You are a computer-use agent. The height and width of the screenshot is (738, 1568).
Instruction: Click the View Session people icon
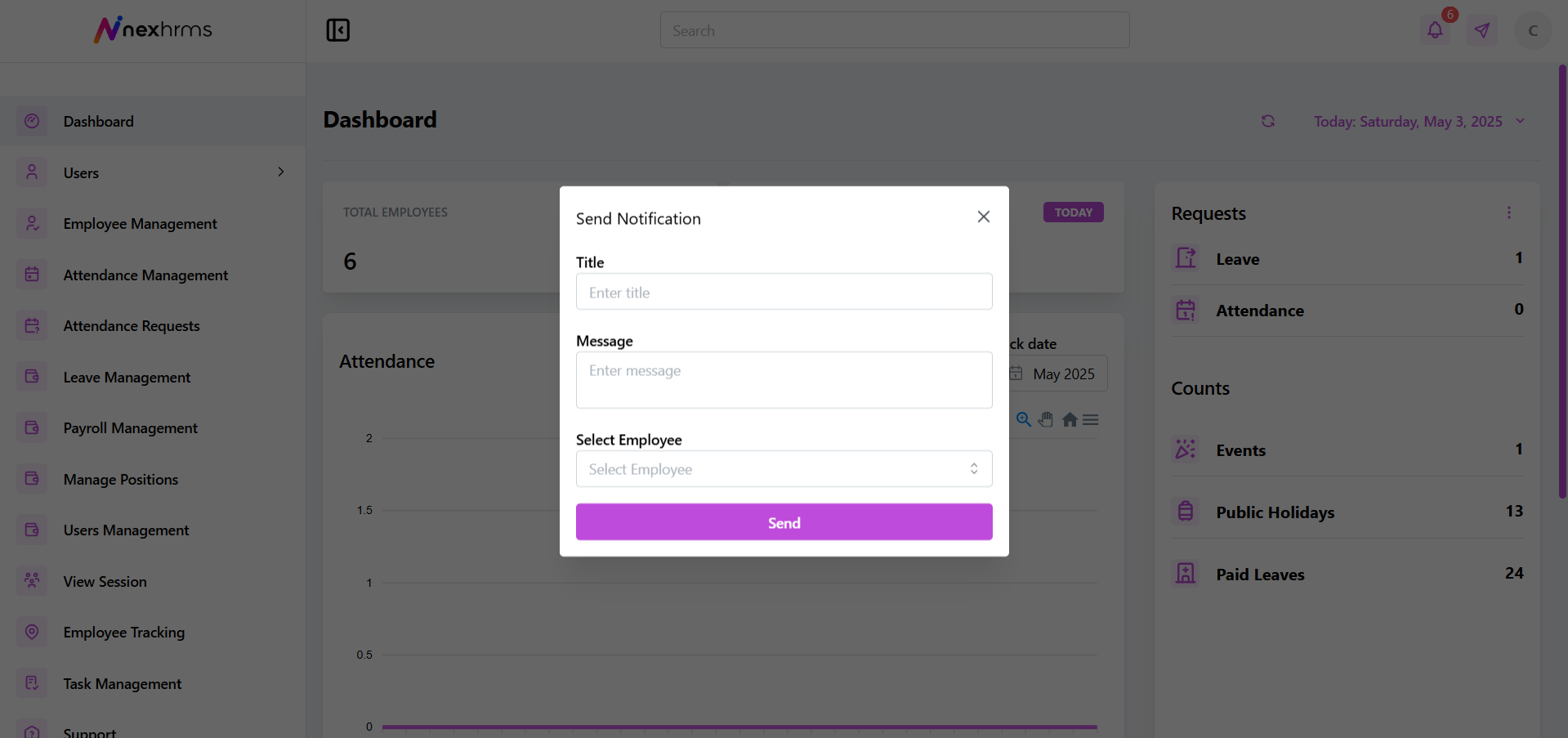(x=32, y=581)
